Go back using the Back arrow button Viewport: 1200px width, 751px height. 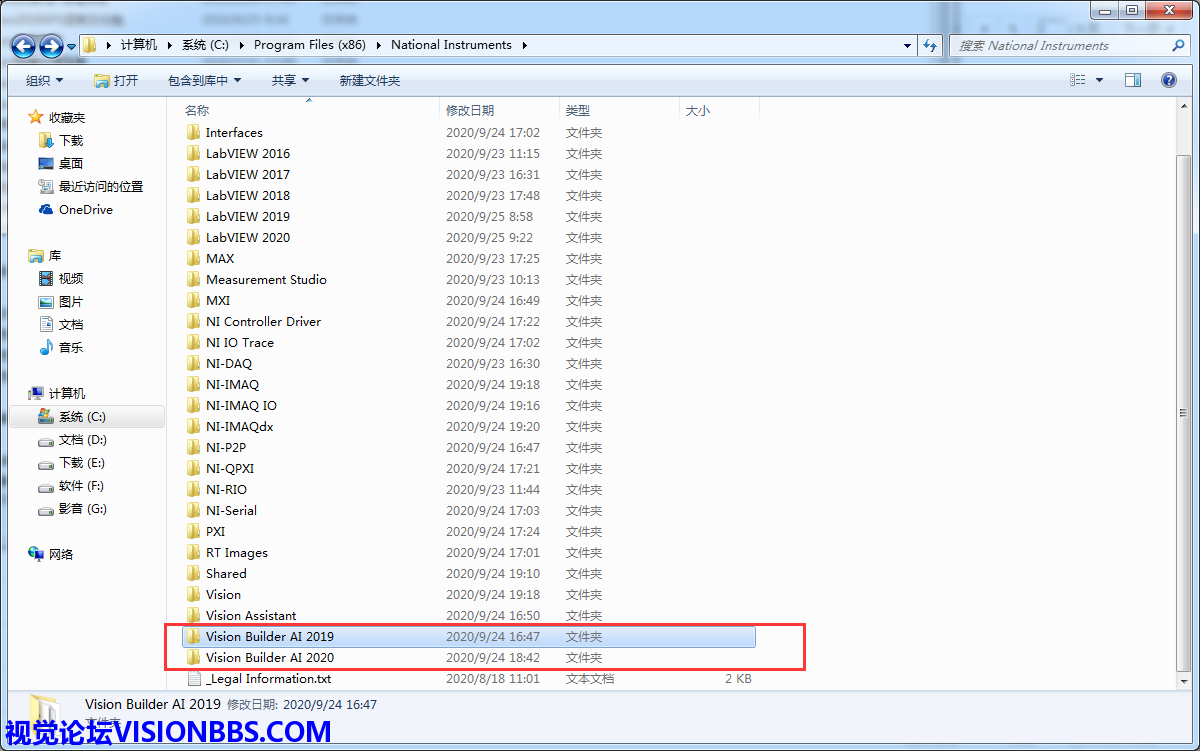[x=23, y=46]
